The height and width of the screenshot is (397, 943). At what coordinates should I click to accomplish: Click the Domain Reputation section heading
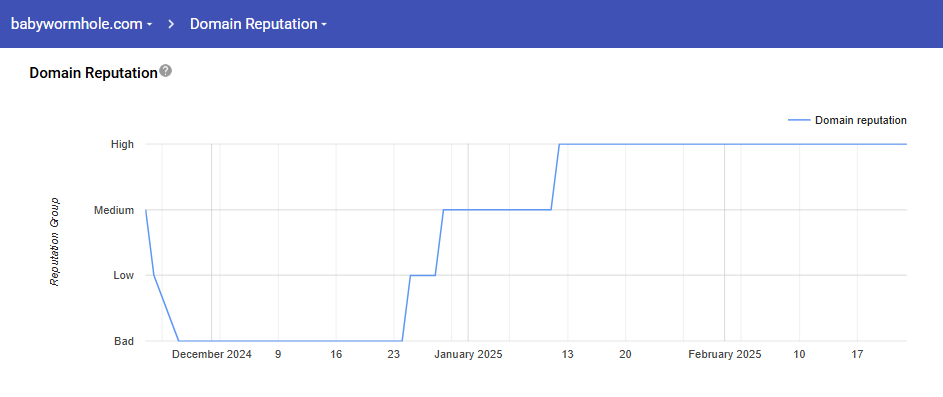93,73
